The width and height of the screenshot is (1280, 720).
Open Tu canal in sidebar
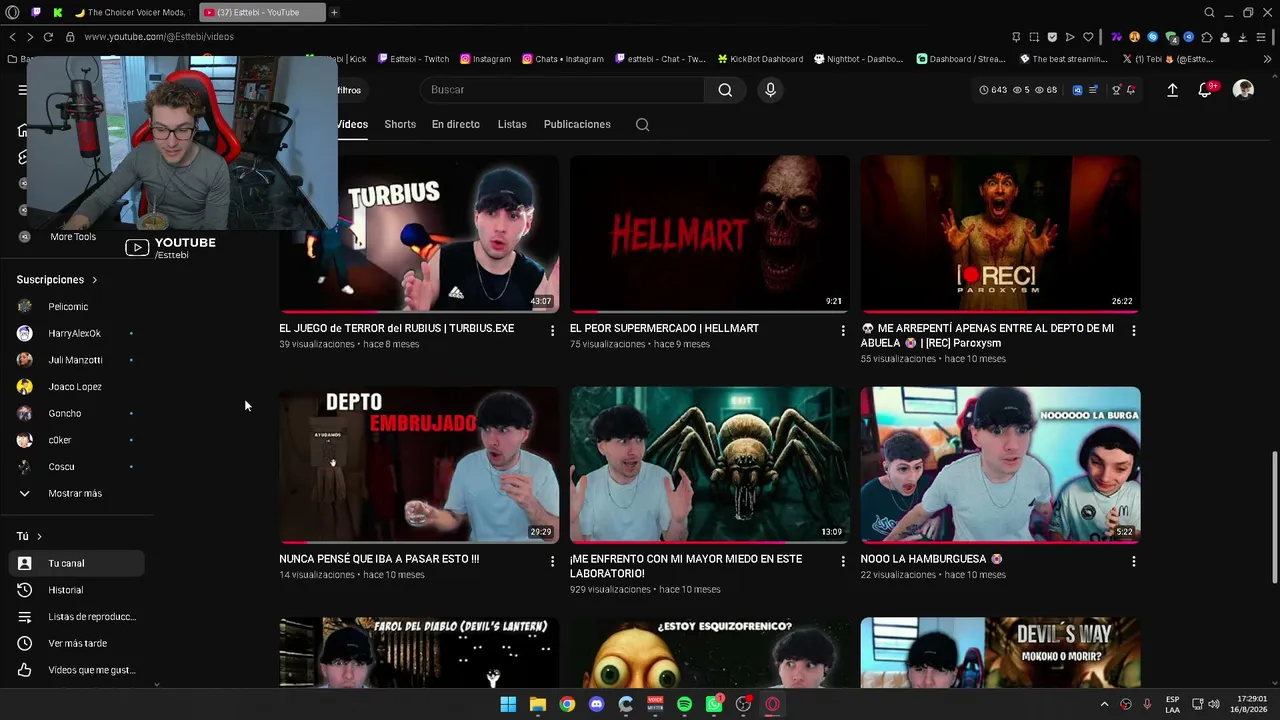[x=76, y=564]
